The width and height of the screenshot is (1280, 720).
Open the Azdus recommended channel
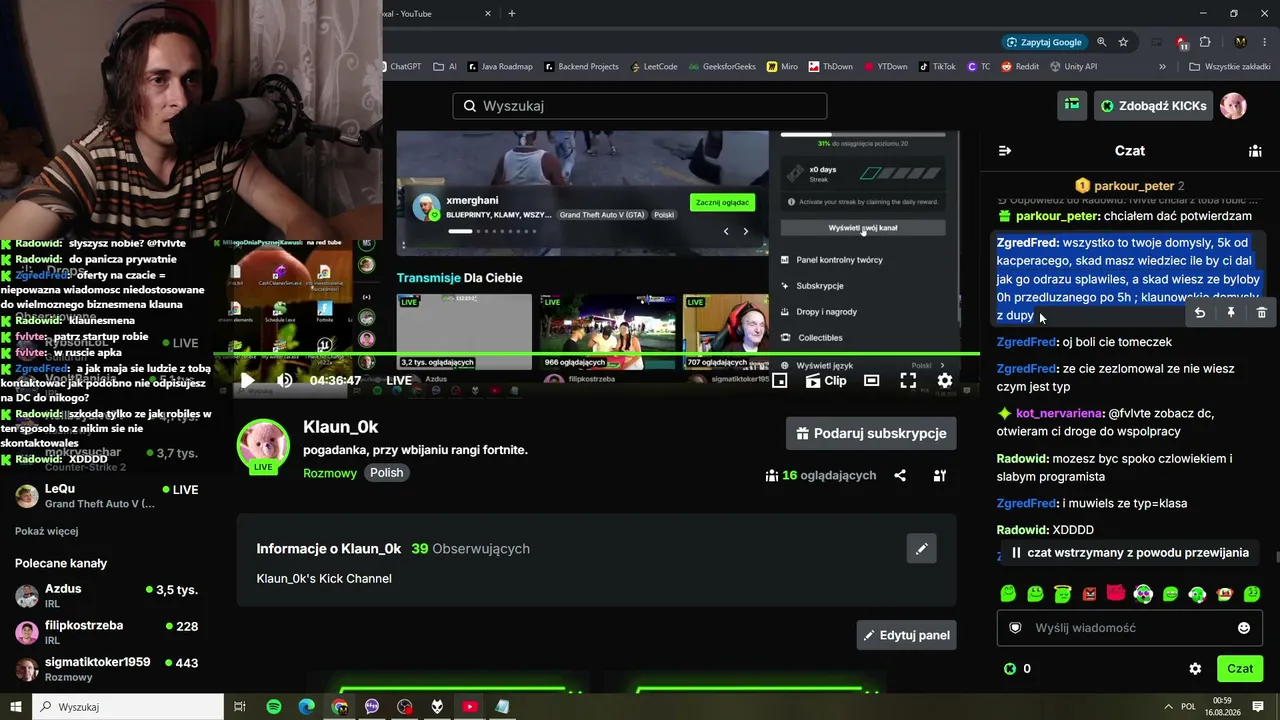pos(106,596)
